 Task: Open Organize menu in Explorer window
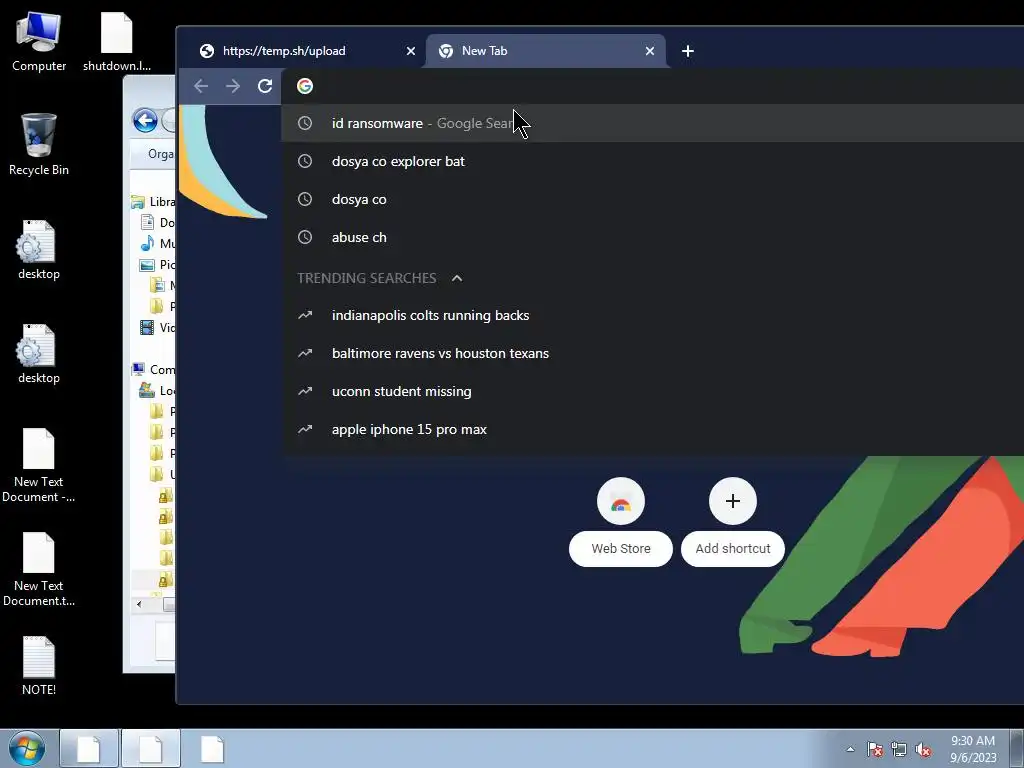(x=161, y=154)
